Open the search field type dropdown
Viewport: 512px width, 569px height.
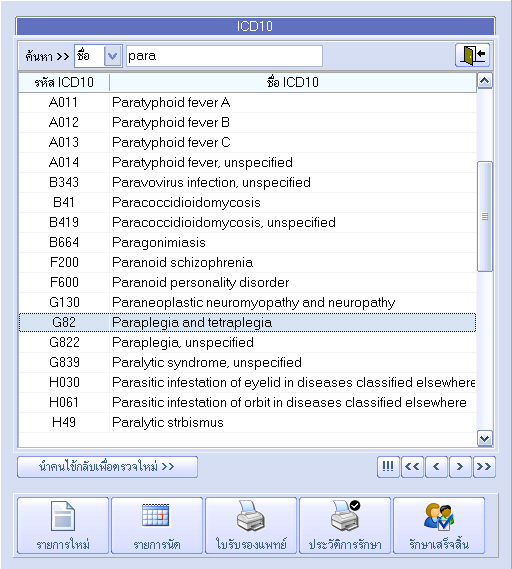pos(112,56)
